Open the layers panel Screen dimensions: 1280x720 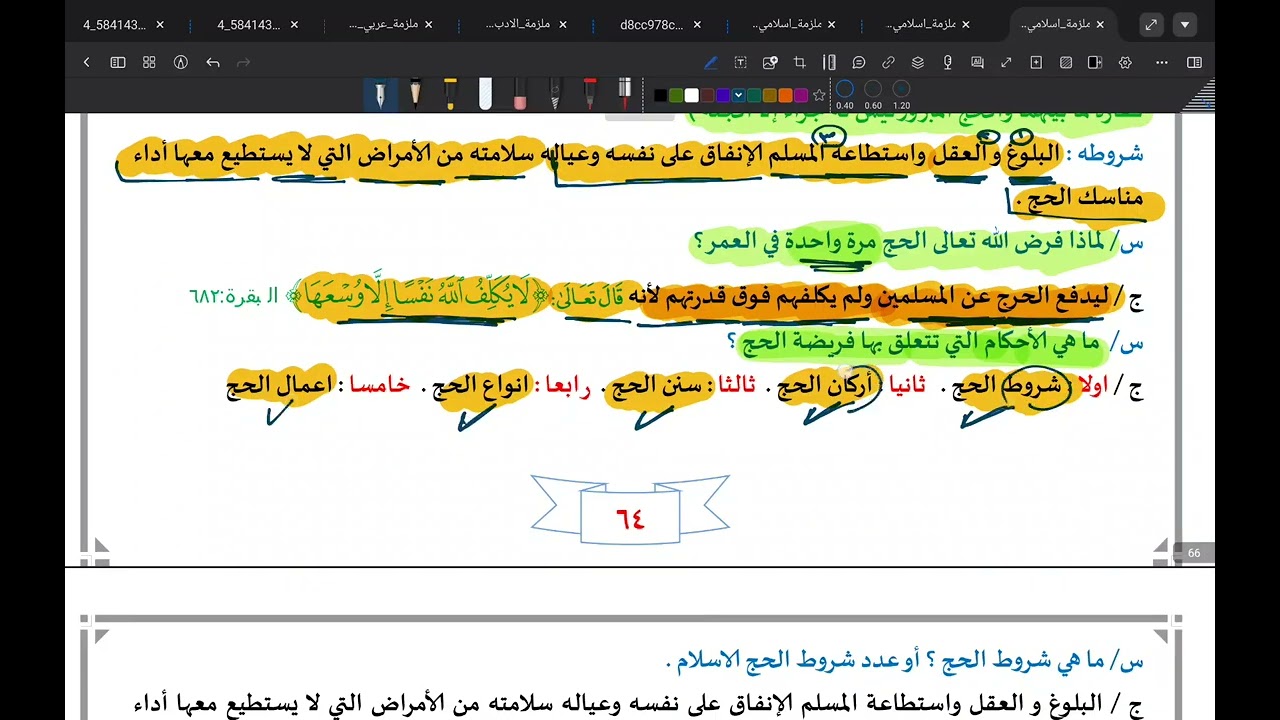click(x=917, y=62)
